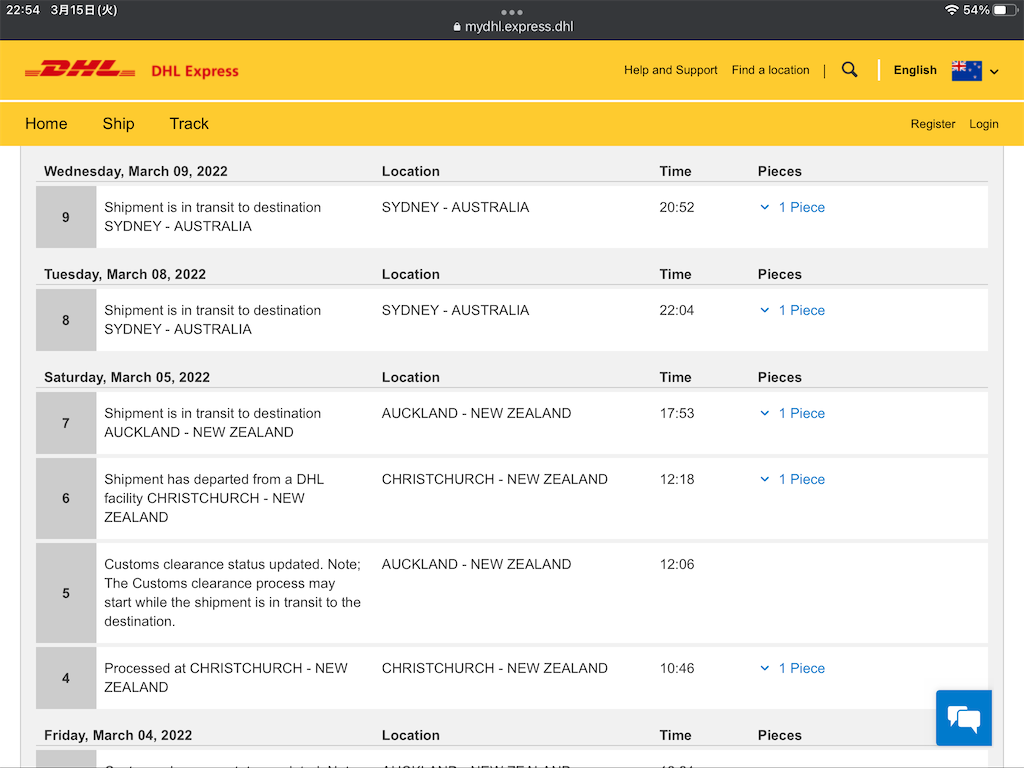Click the event number 6 cell

(x=66, y=498)
